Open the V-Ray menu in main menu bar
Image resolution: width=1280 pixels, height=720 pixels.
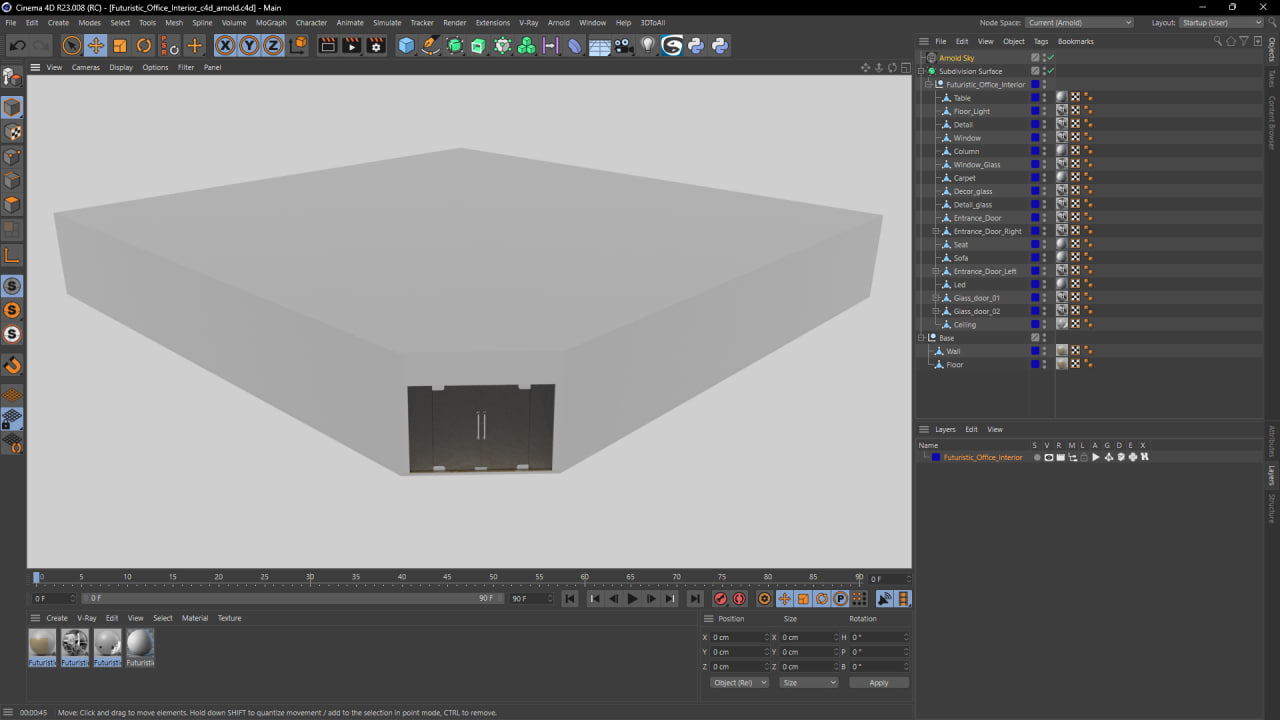click(x=528, y=22)
